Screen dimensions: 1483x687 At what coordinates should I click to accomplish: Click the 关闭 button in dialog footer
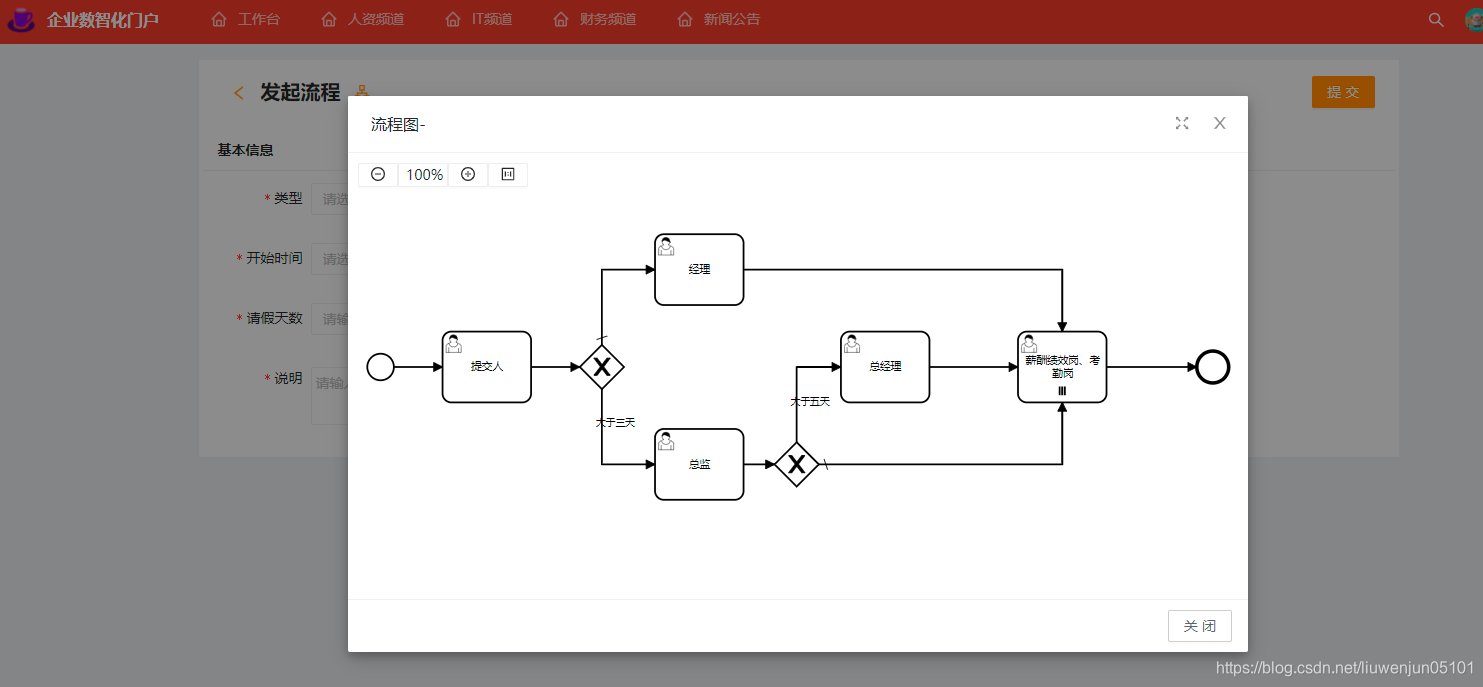pos(1200,626)
